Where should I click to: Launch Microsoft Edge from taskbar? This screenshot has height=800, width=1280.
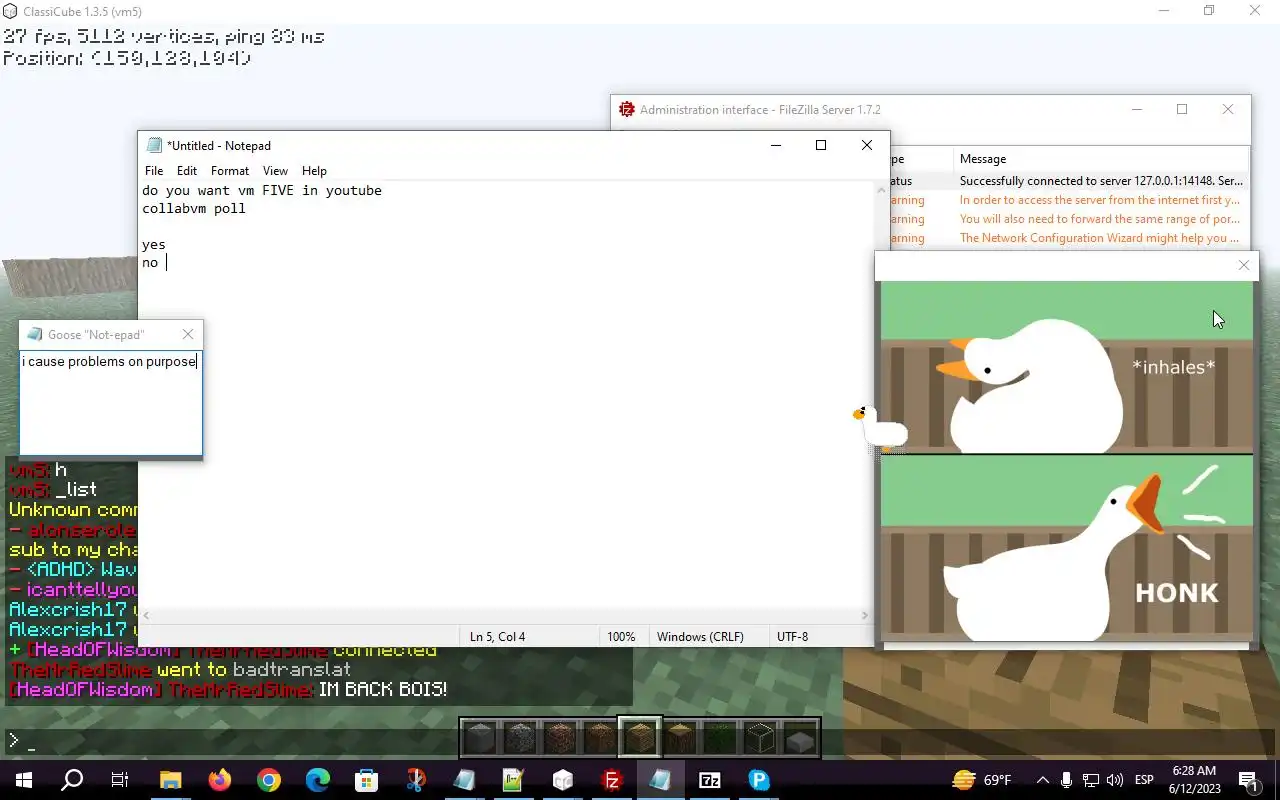[x=317, y=780]
